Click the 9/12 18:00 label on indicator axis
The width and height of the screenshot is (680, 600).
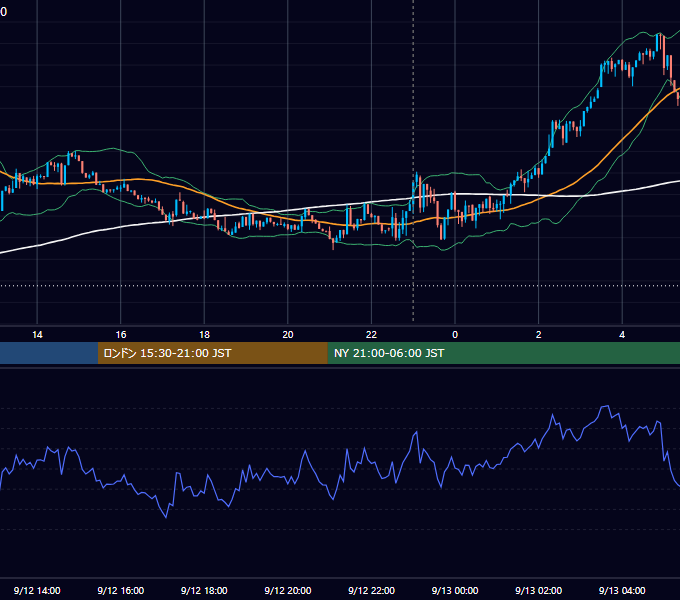click(x=204, y=590)
